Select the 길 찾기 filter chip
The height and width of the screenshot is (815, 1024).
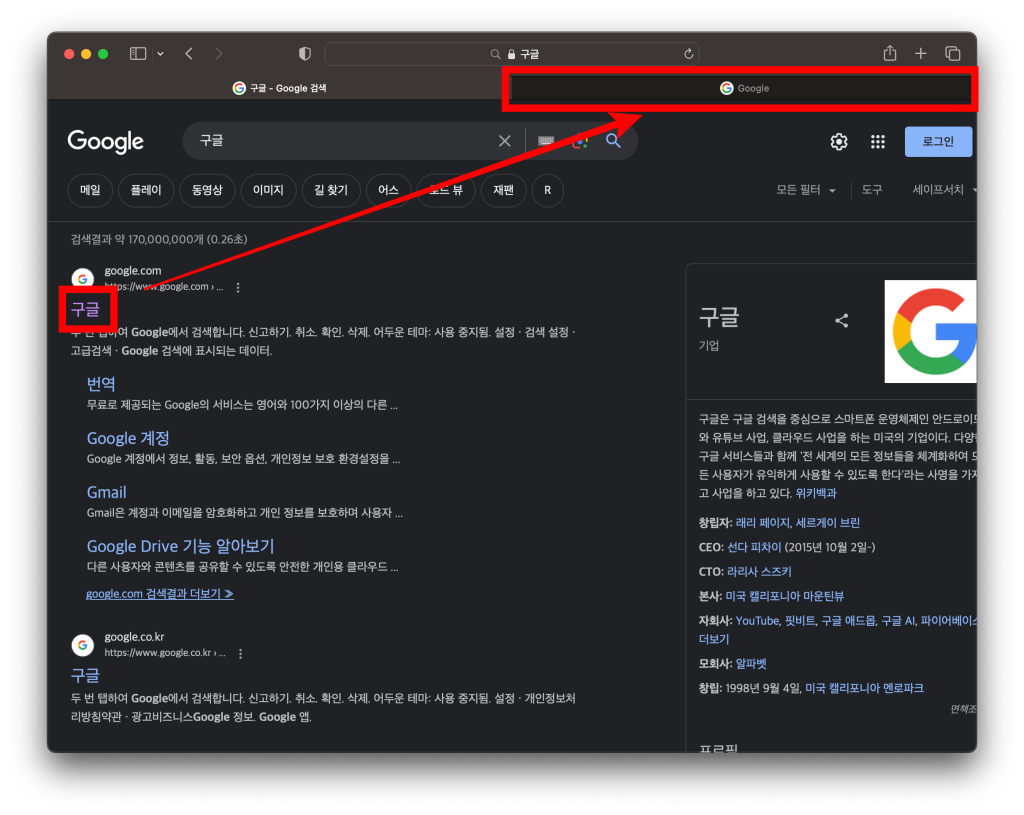pyautogui.click(x=331, y=190)
